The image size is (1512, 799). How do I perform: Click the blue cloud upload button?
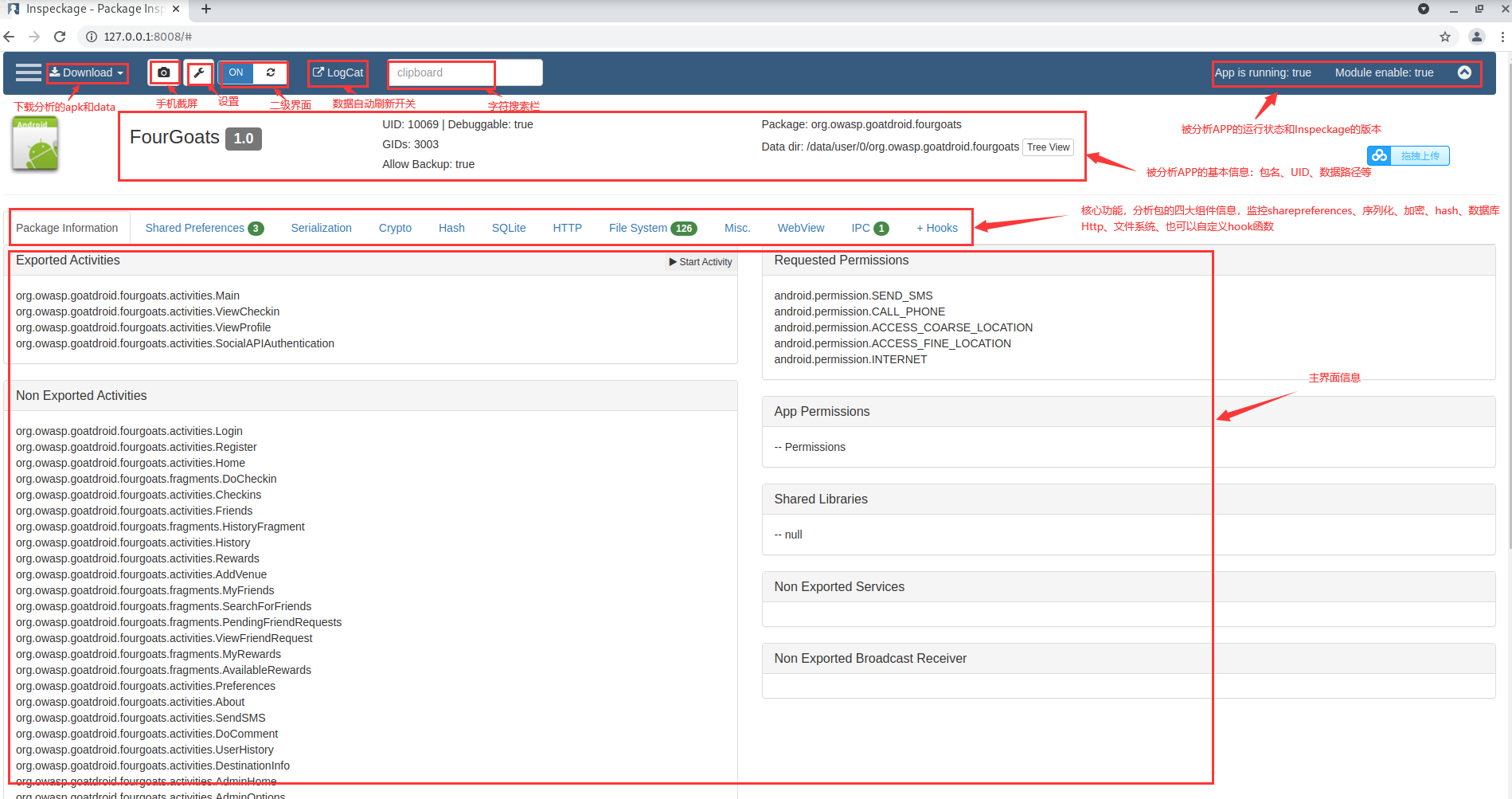1408,155
